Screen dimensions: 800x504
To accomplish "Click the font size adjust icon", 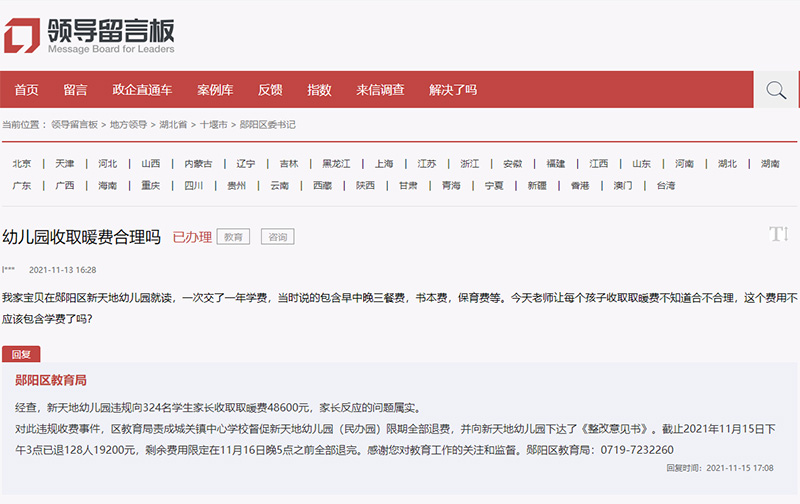I will 779,234.
